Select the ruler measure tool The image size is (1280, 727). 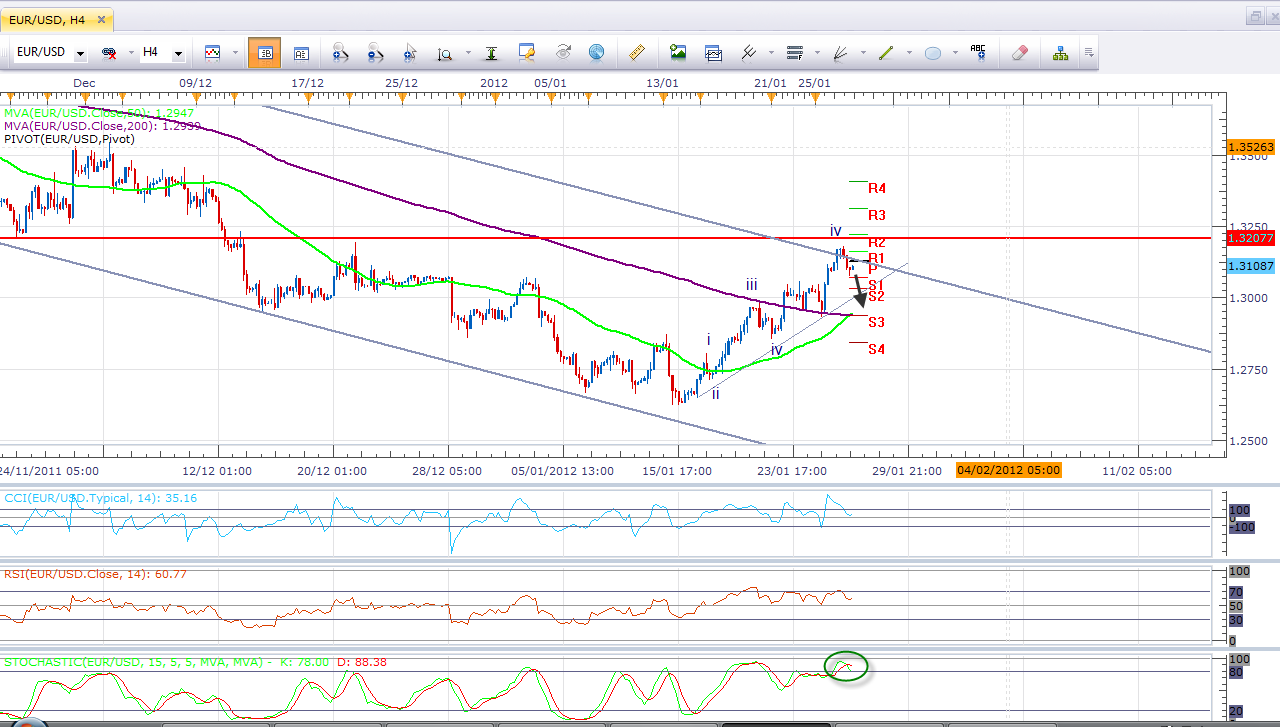pyautogui.click(x=637, y=53)
